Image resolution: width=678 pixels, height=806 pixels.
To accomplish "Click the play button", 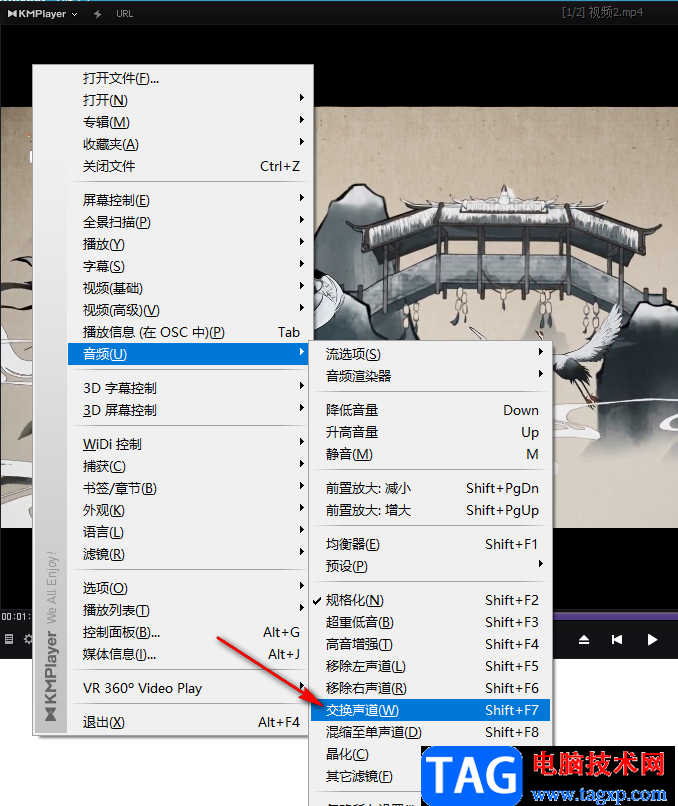I will click(x=652, y=639).
